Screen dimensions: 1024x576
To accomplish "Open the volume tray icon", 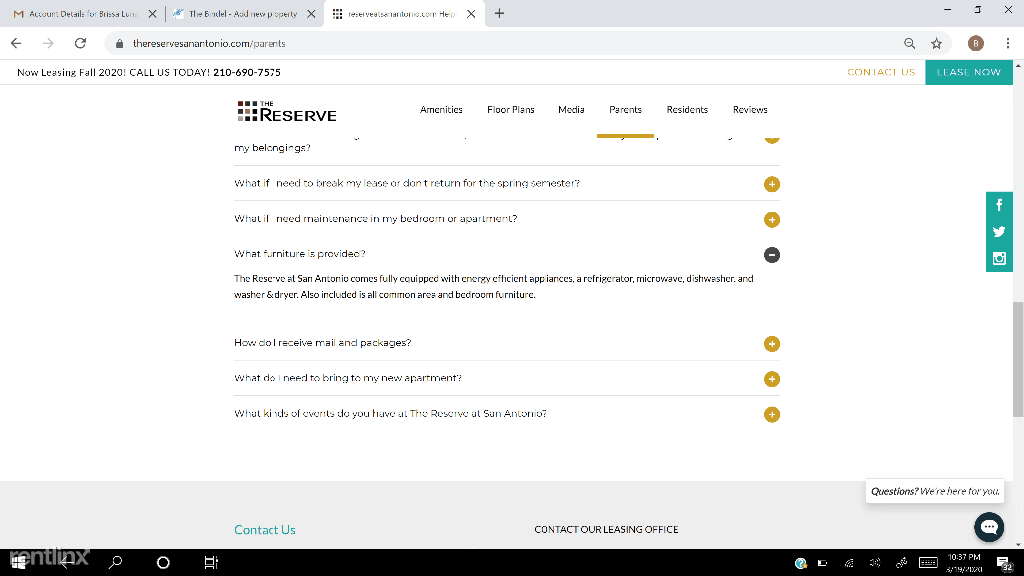I will pyautogui.click(x=875, y=562).
